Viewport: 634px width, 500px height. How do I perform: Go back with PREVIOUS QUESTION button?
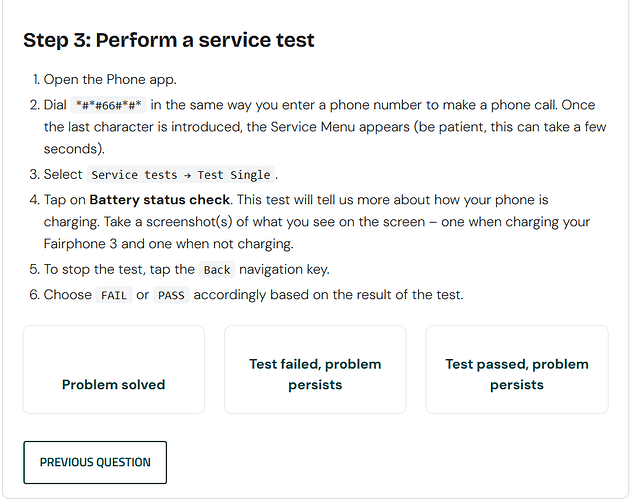pyautogui.click(x=95, y=462)
